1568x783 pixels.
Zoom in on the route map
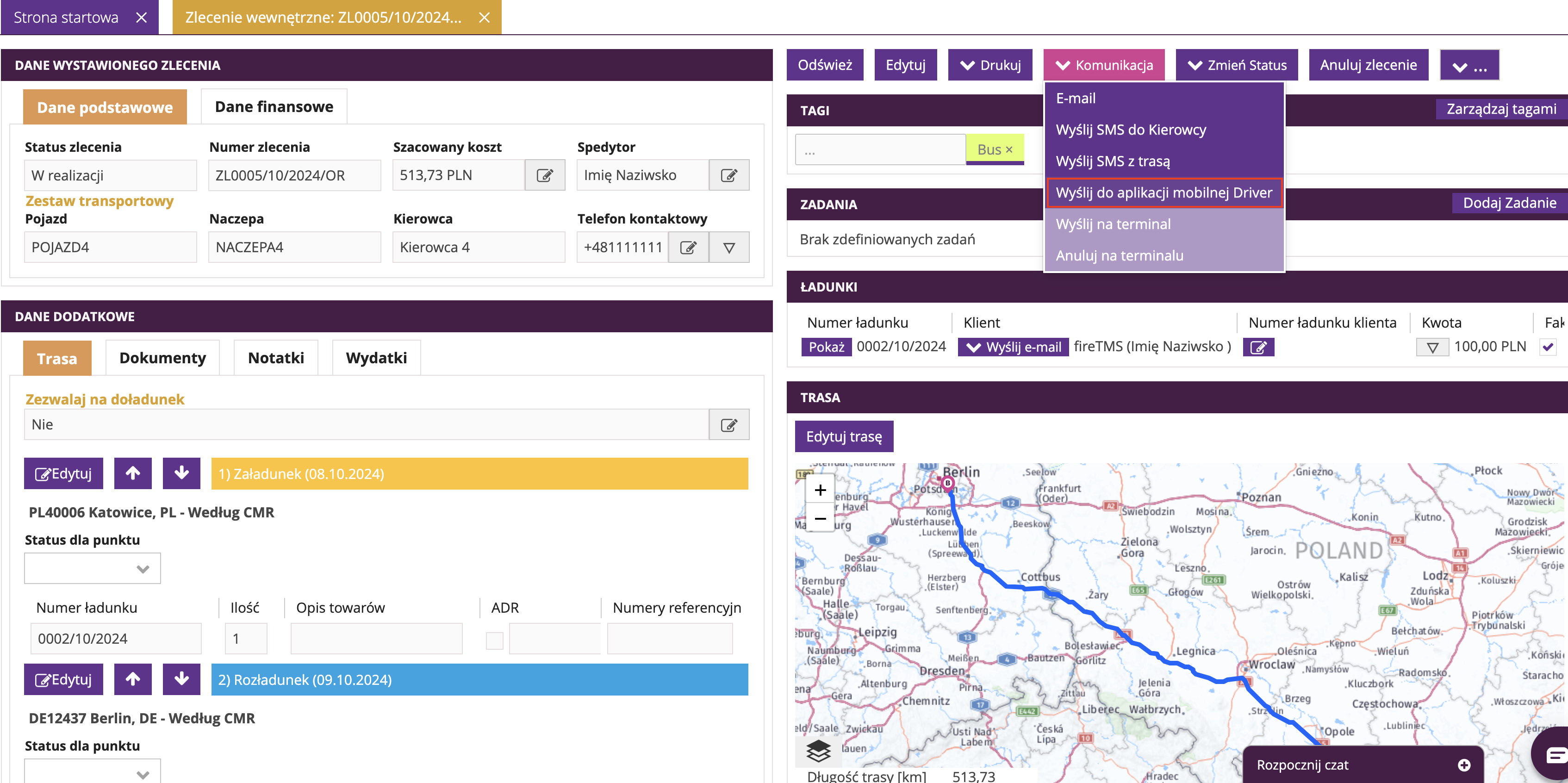point(820,490)
